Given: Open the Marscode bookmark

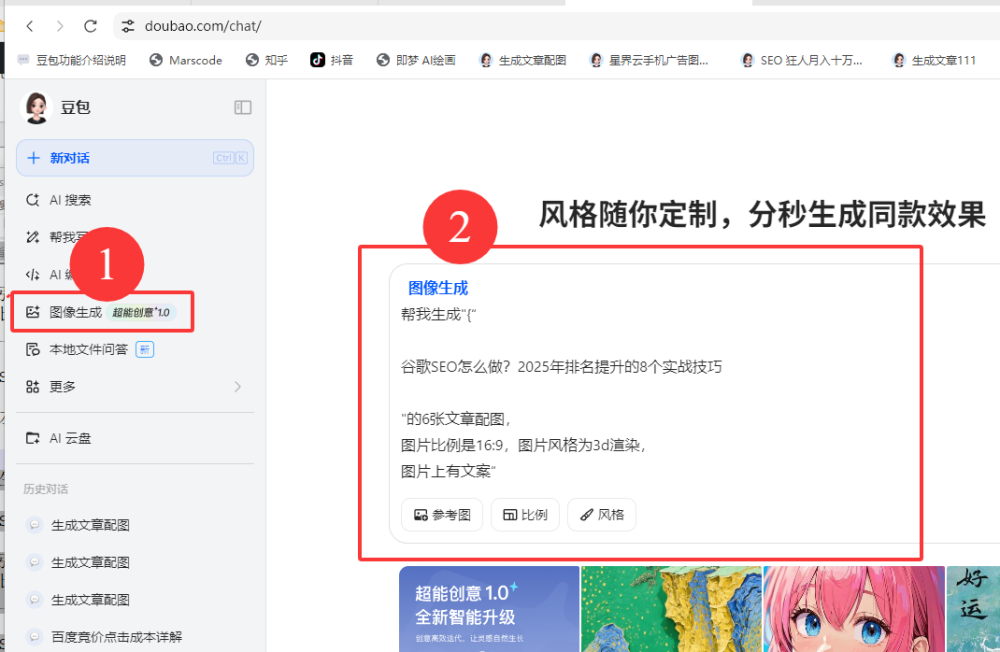Looking at the screenshot, I should pos(186,60).
